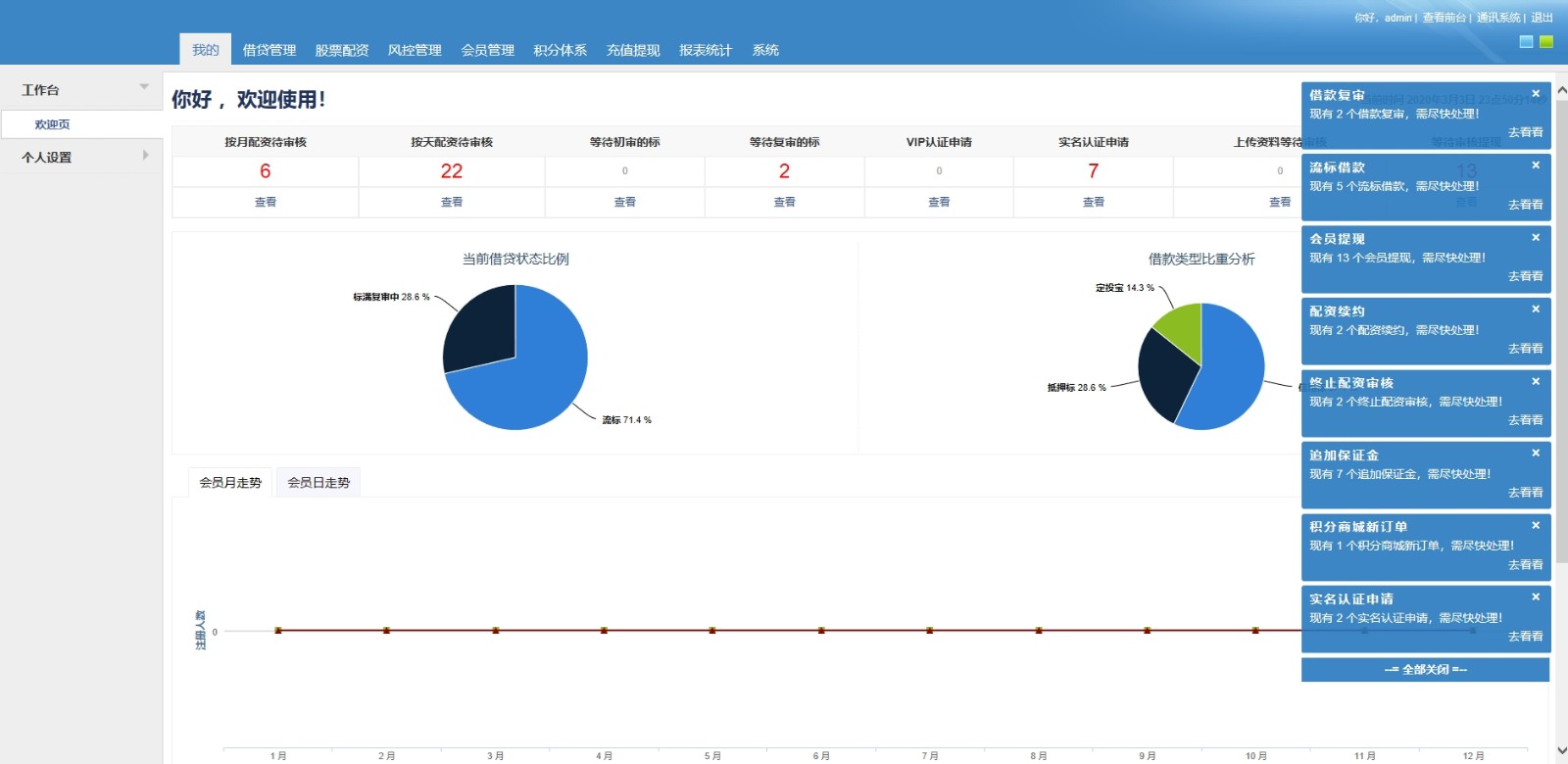
Task: Click 查看 under 按月配资待审核
Action: coord(266,202)
